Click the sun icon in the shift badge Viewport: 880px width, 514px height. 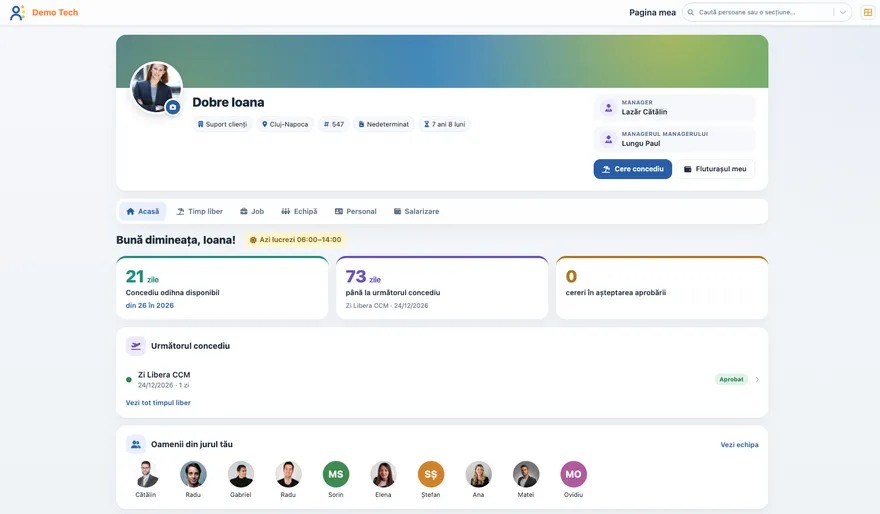coord(253,240)
